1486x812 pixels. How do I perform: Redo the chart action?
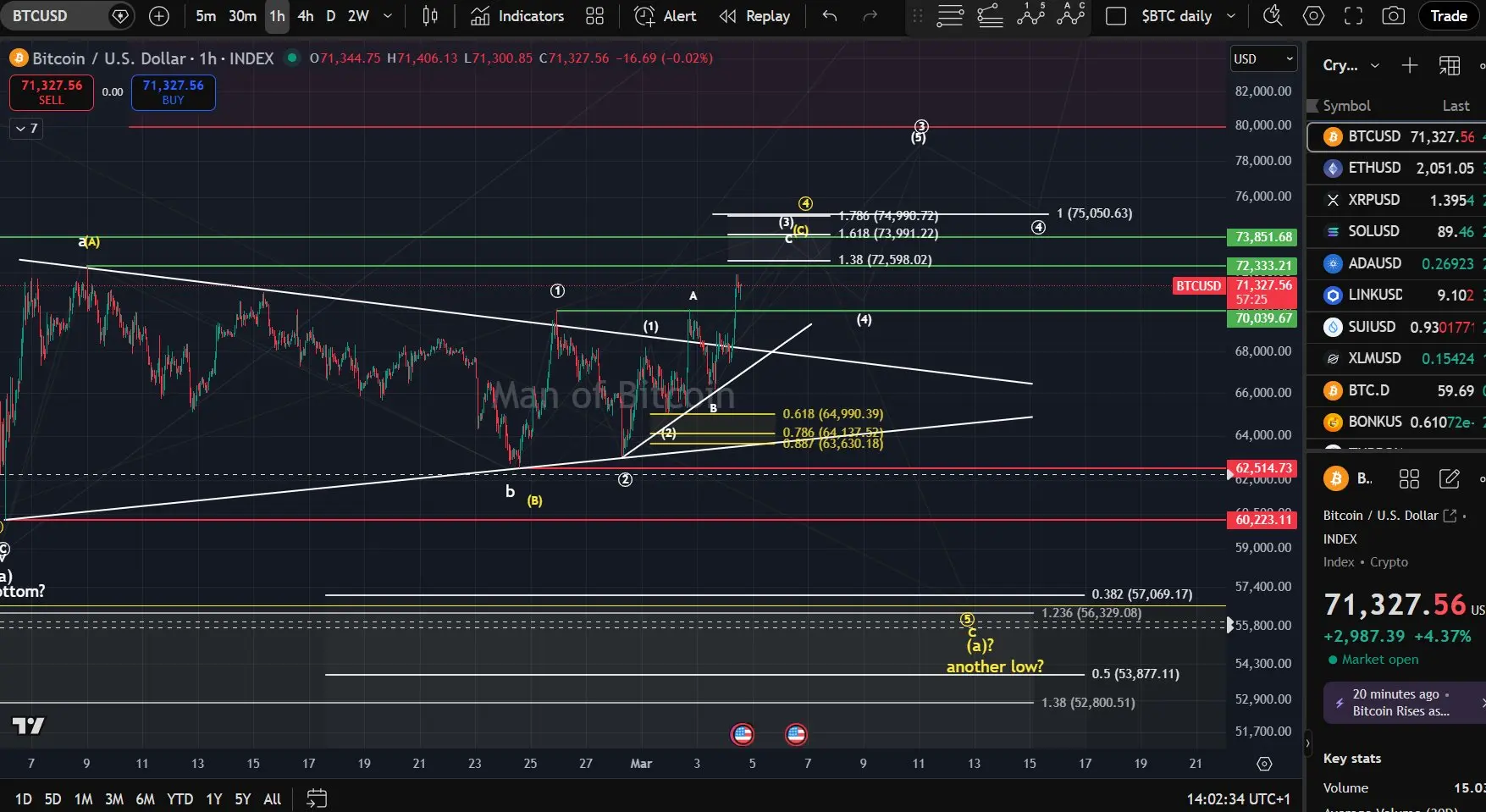pyautogui.click(x=870, y=16)
